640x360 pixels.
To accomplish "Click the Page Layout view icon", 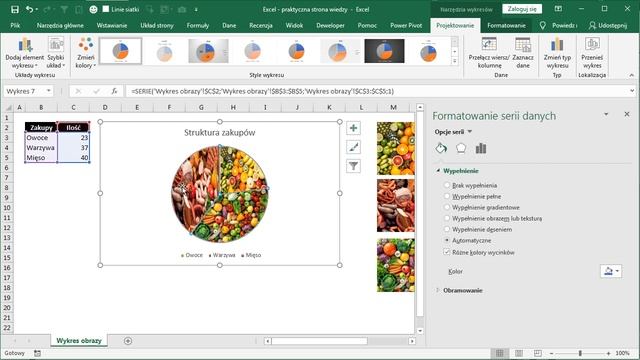I will coord(519,353).
